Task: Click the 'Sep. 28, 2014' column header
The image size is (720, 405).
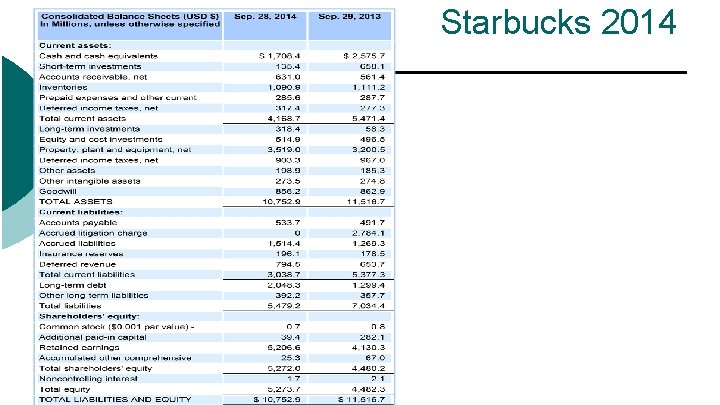Action: 265,17
